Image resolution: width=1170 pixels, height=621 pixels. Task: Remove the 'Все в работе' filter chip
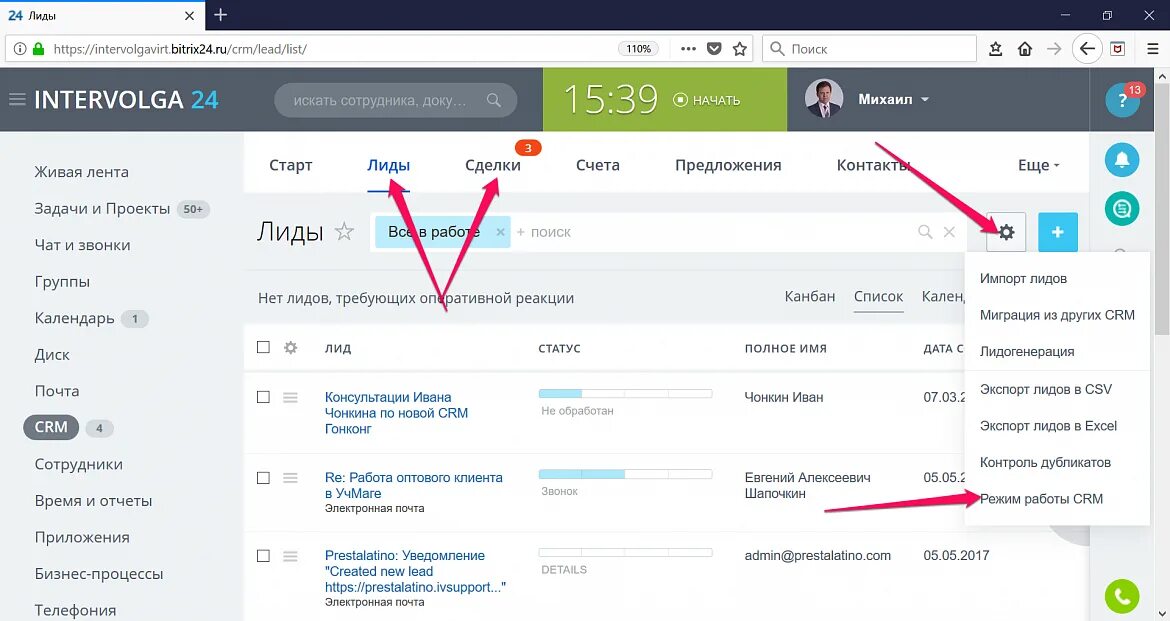pyautogui.click(x=500, y=232)
